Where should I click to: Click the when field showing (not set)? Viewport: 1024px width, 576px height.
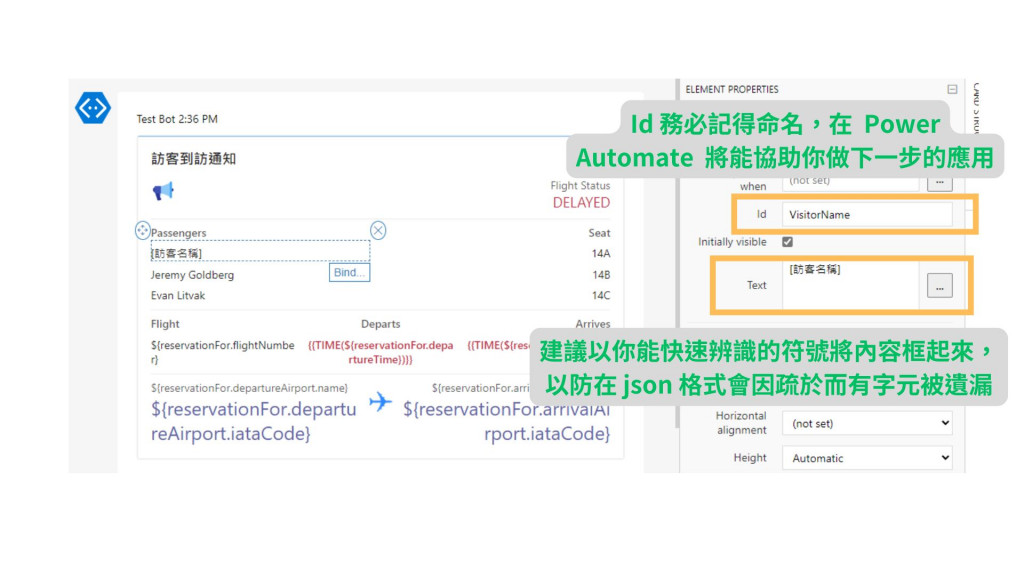tap(850, 182)
